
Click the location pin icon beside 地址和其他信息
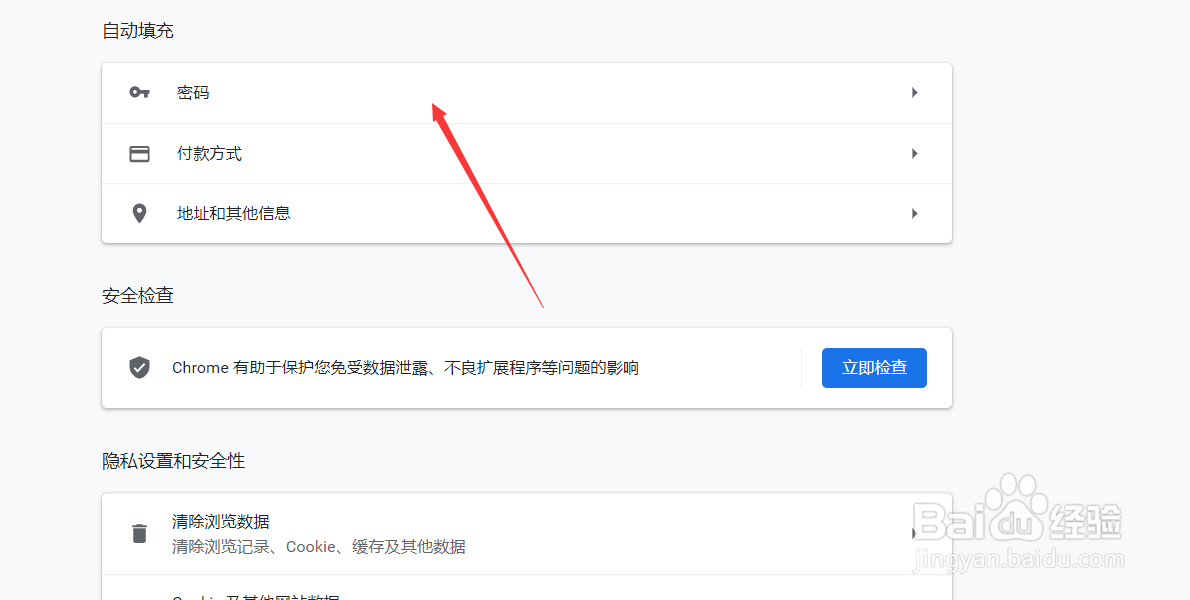[139, 213]
